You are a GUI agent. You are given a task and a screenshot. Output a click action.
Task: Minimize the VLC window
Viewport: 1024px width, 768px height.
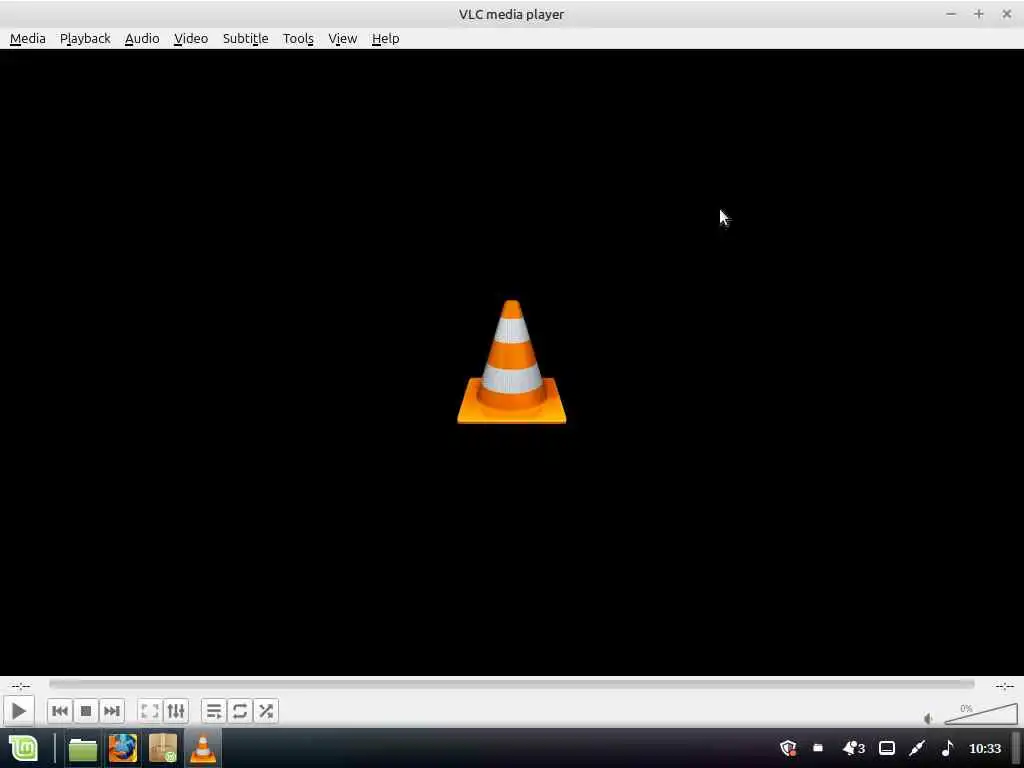951,14
